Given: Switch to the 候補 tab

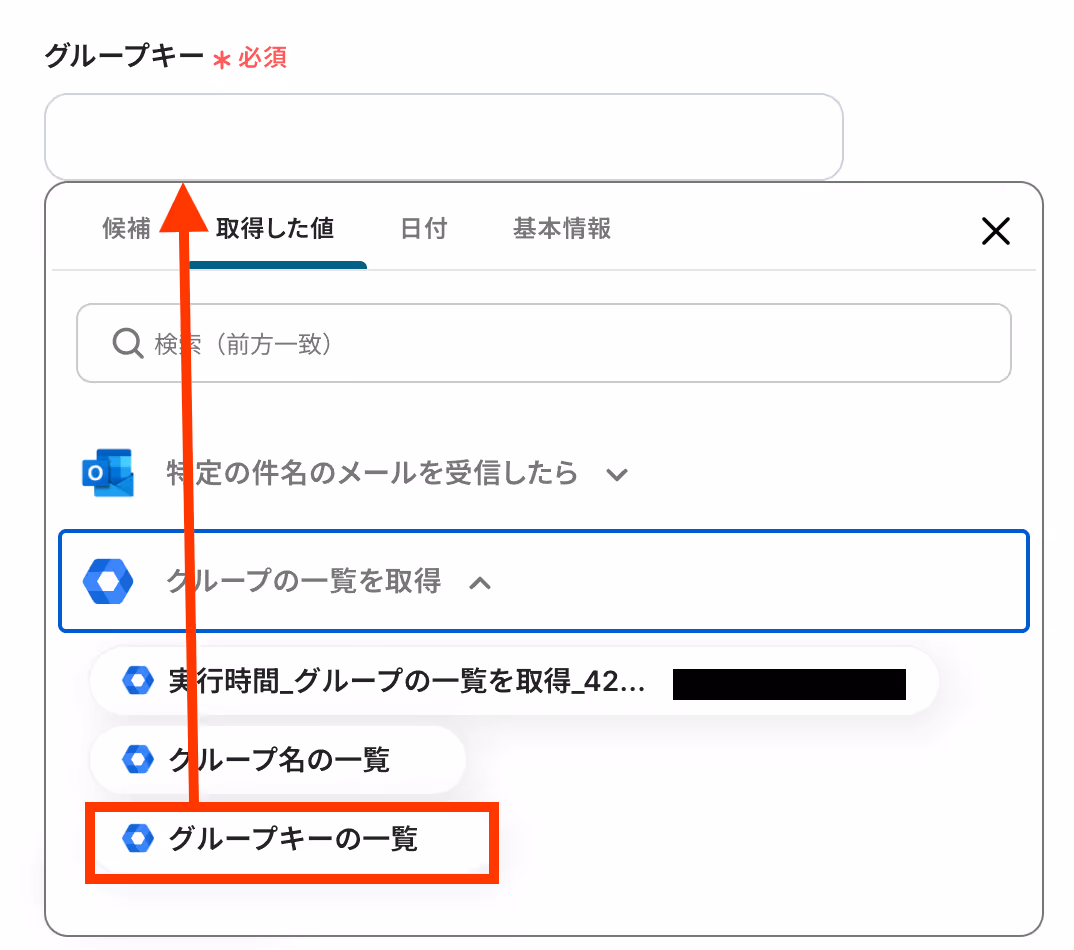Looking at the screenshot, I should 126,229.
